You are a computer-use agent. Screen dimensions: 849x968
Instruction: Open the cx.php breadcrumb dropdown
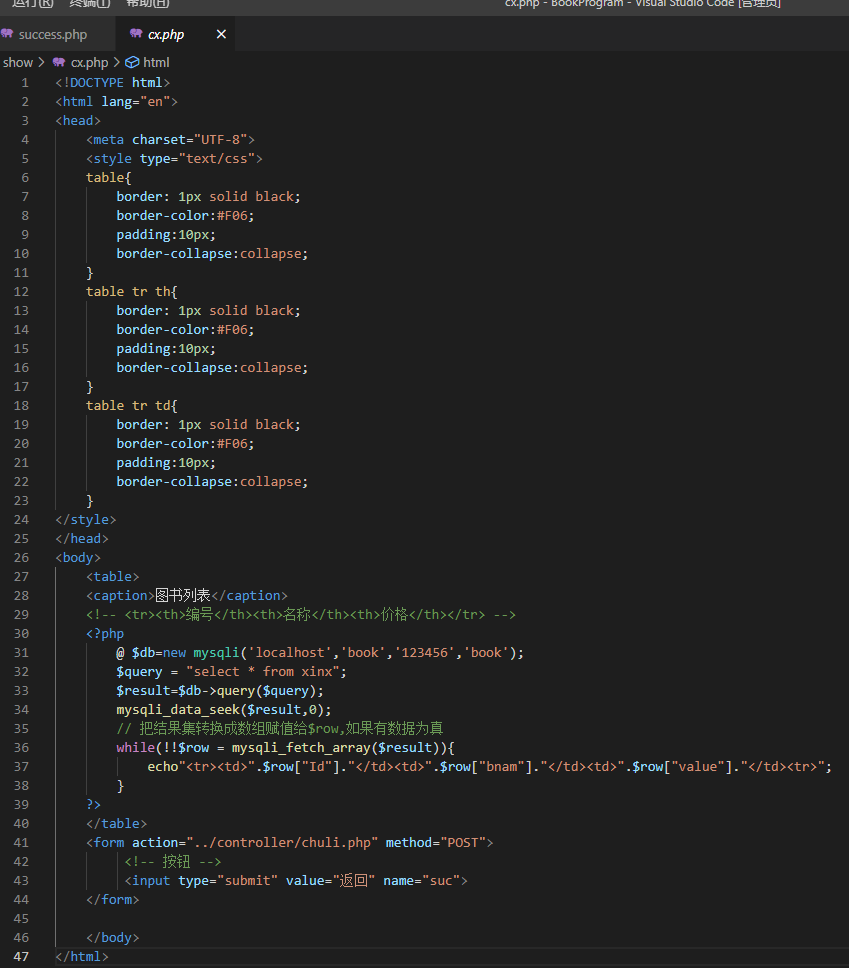pyautogui.click(x=90, y=62)
